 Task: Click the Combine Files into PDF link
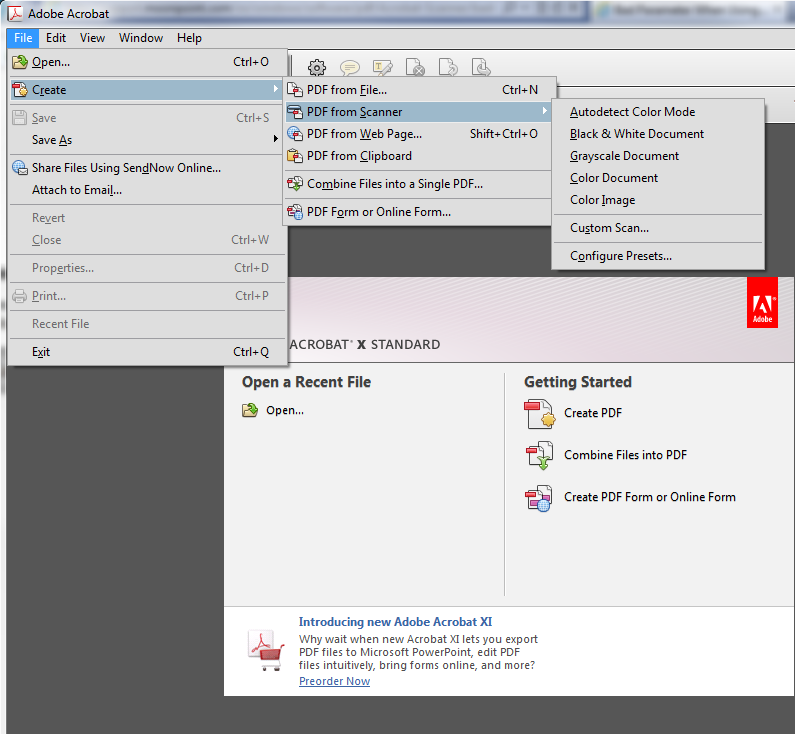(x=625, y=455)
